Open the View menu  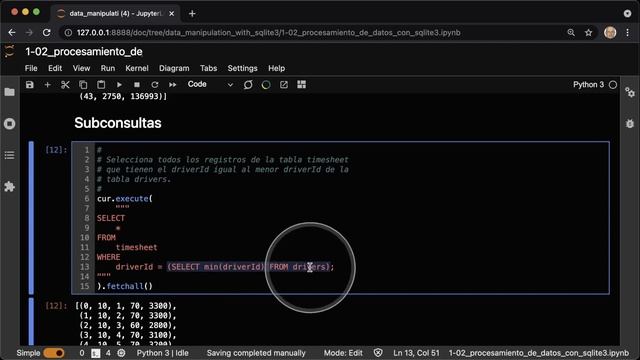(81, 68)
